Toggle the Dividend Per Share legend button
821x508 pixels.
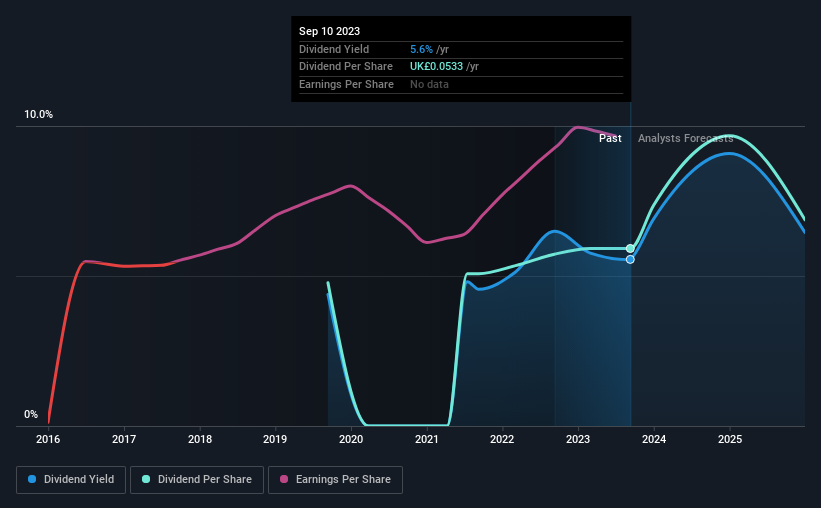[x=197, y=480]
